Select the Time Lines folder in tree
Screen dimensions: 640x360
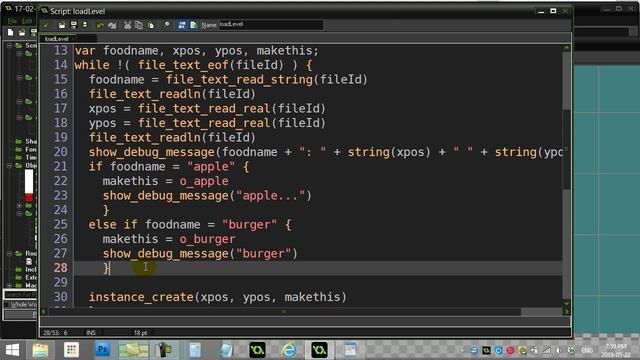pos(26,157)
